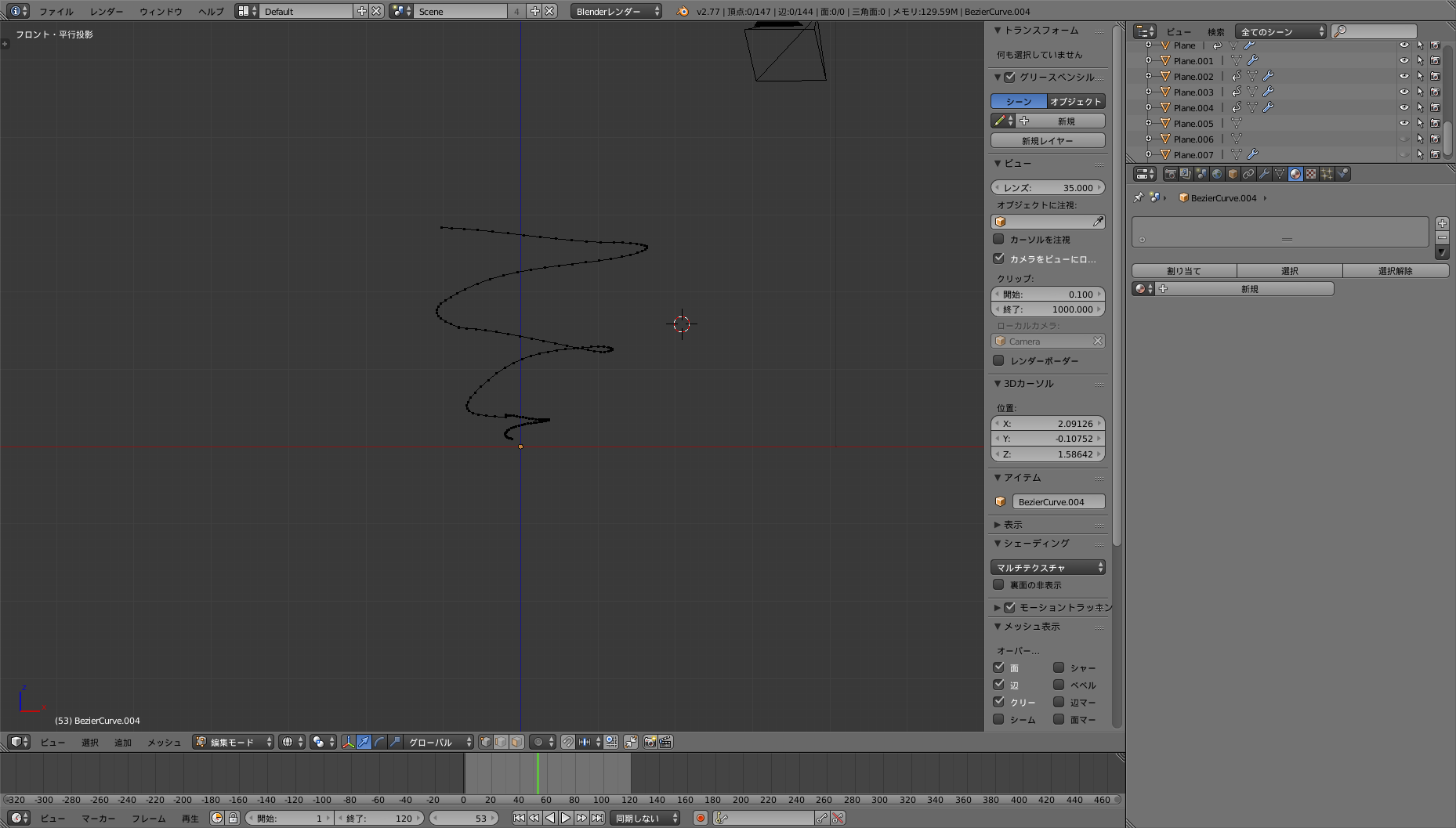This screenshot has height=828, width=1456.
Task: Open the Constraints properties tab (chain icon)
Action: [1248, 174]
